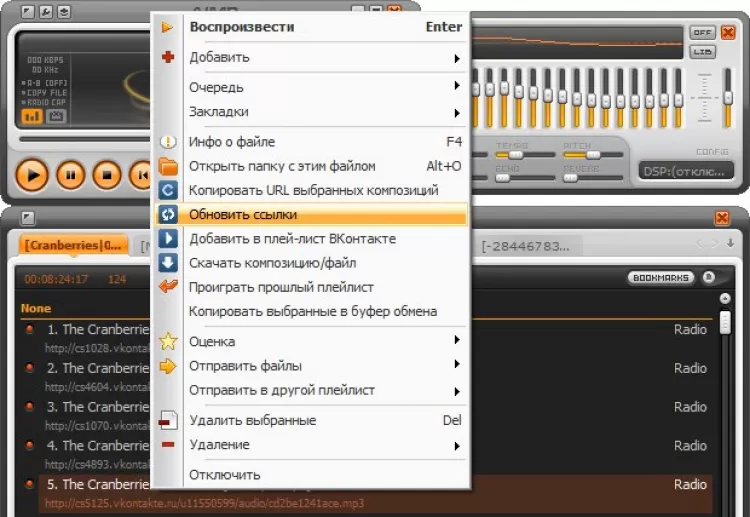The image size is (750, 517).
Task: Click the round icon beside BOOKMARKS
Action: pyautogui.click(x=709, y=277)
